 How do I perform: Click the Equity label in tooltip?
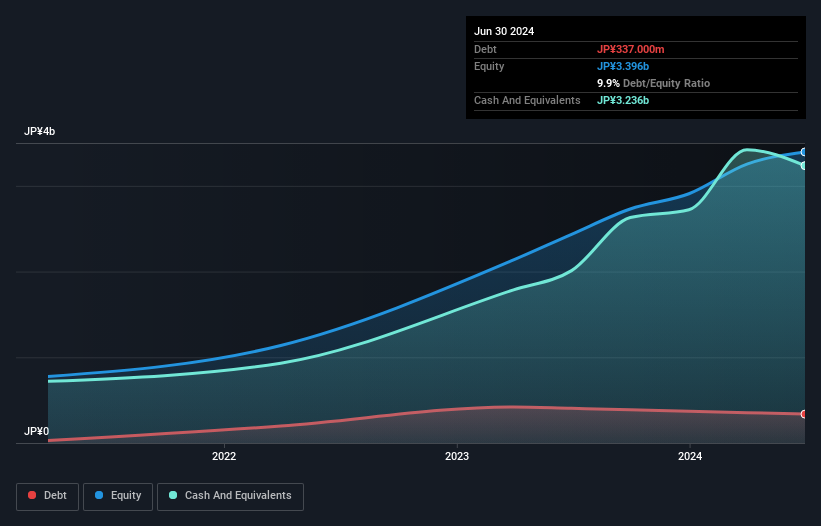coord(489,66)
